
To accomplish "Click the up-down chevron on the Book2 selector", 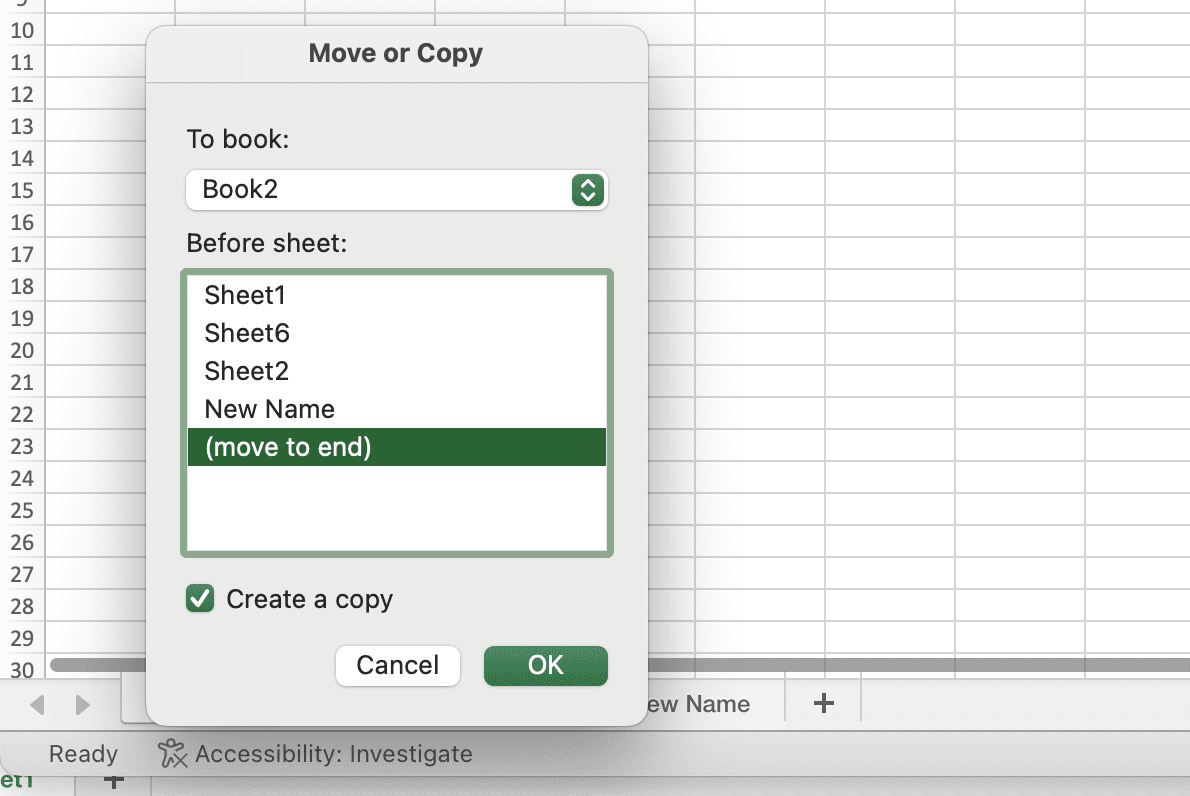I will [588, 190].
